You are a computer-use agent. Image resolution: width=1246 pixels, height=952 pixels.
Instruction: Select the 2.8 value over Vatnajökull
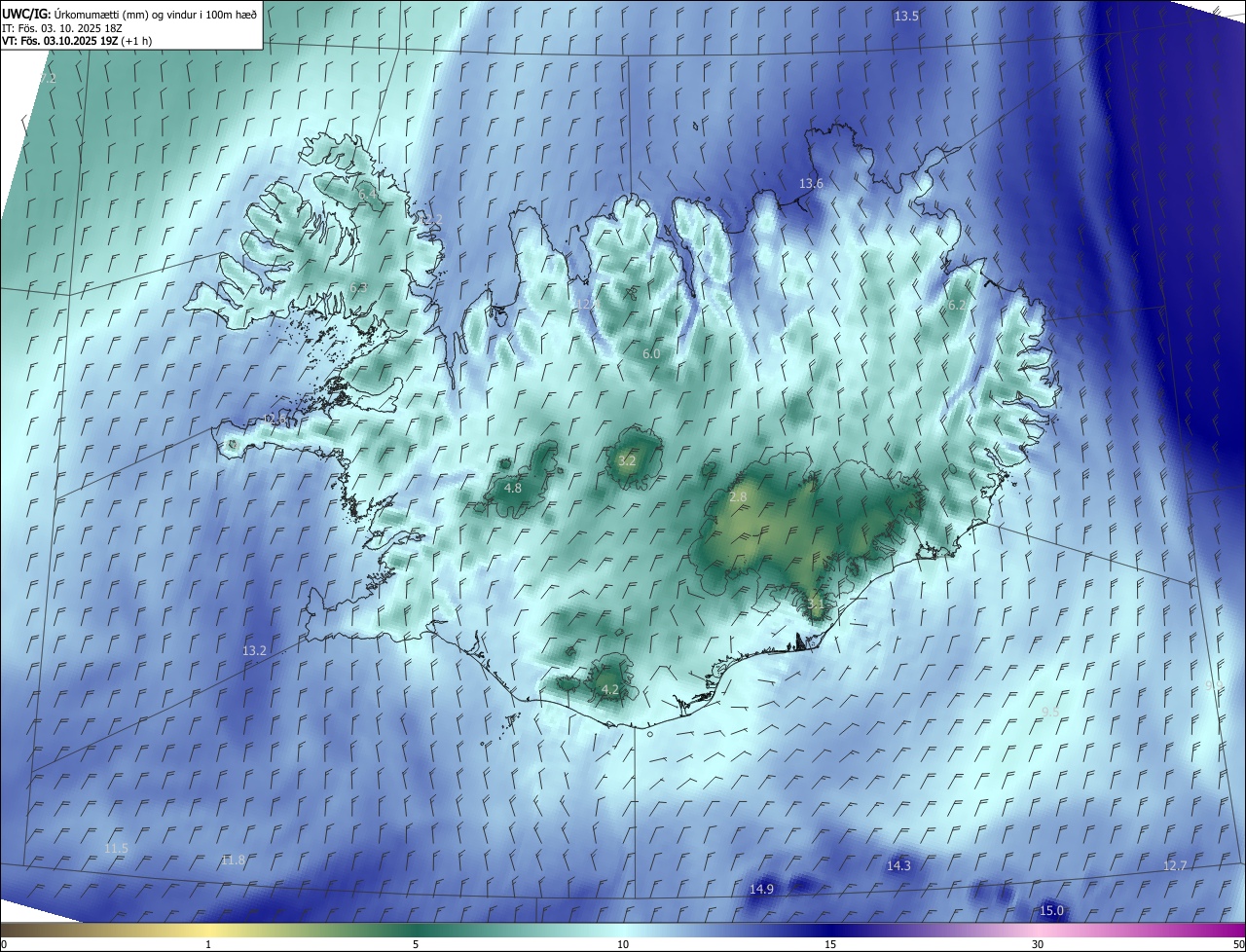tap(738, 497)
